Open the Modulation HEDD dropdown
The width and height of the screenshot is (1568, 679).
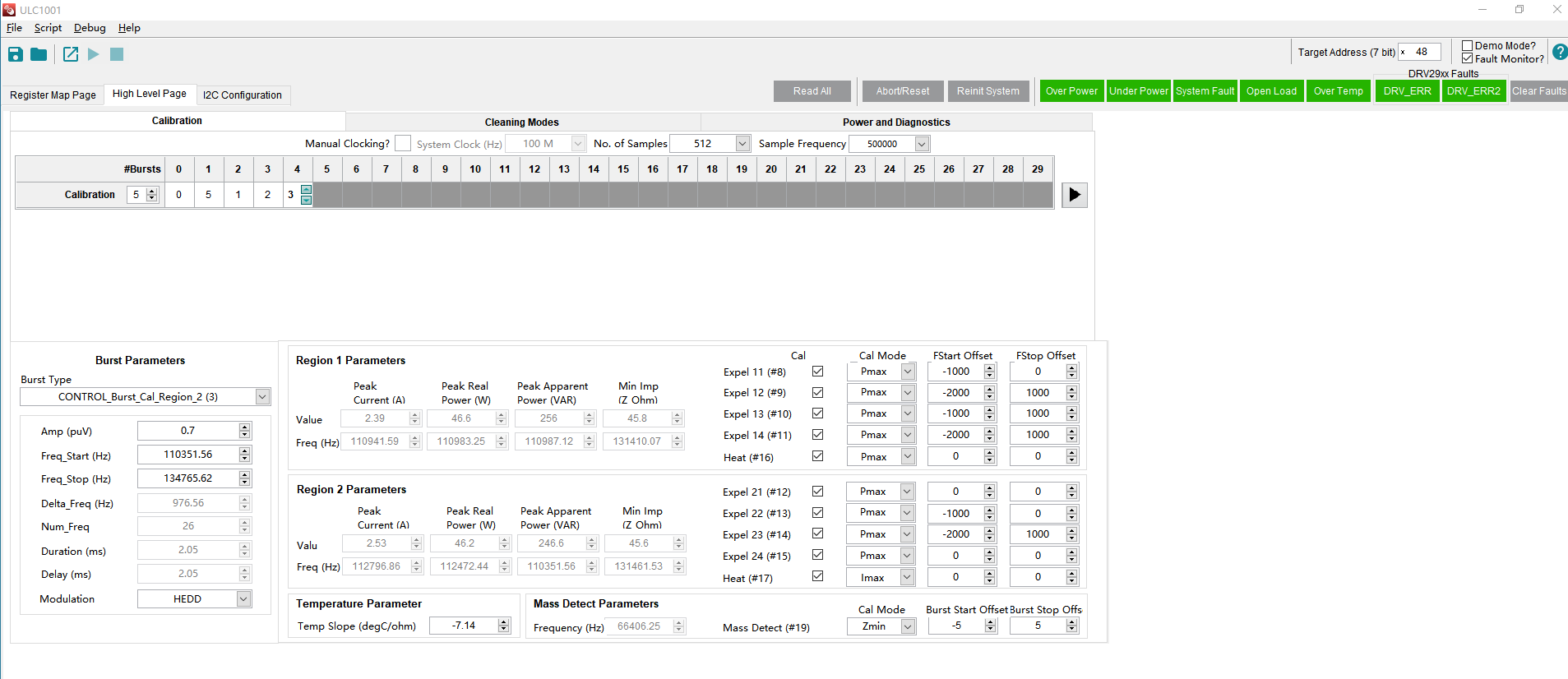243,599
